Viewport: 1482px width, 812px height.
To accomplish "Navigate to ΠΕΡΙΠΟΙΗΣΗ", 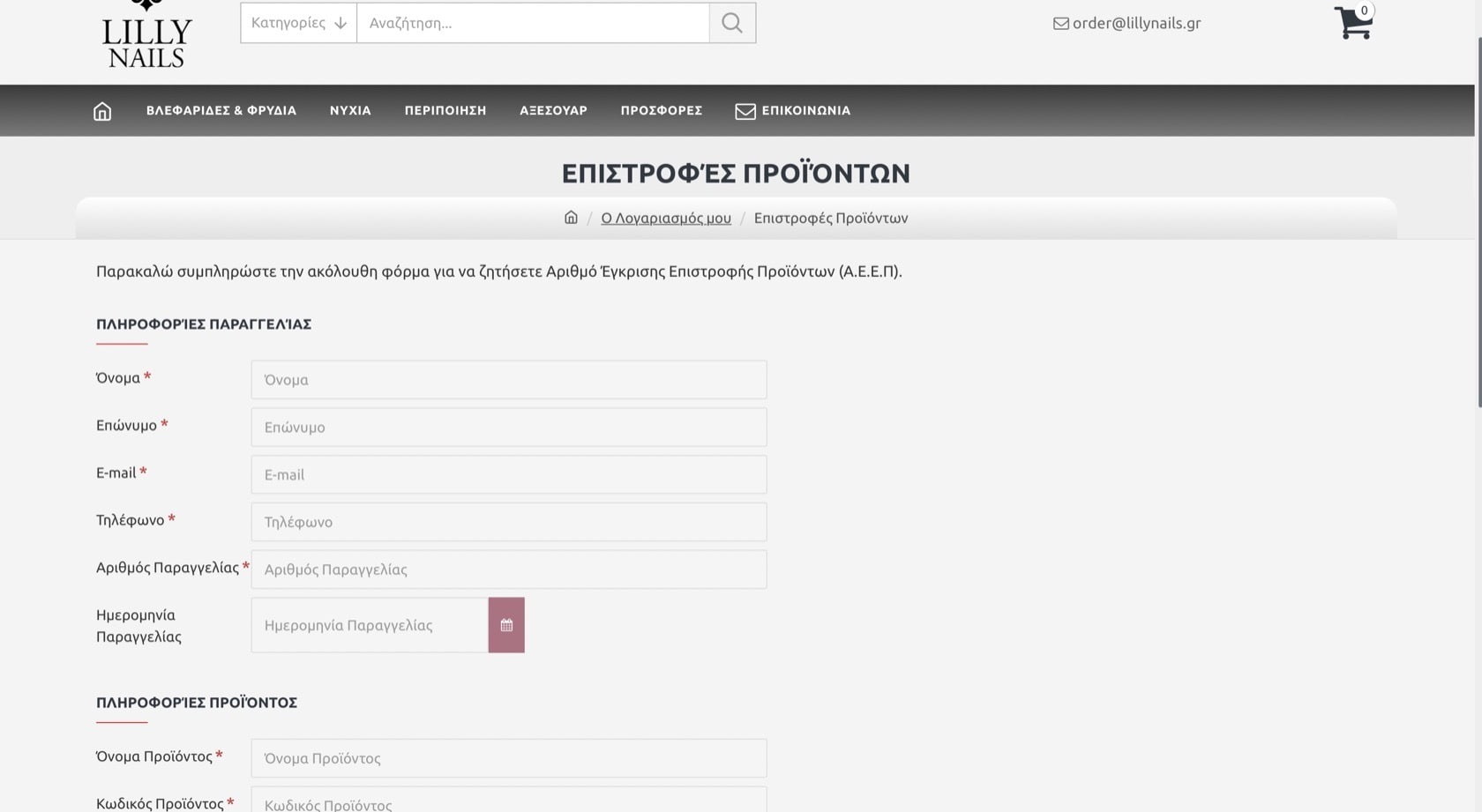I will 445,110.
